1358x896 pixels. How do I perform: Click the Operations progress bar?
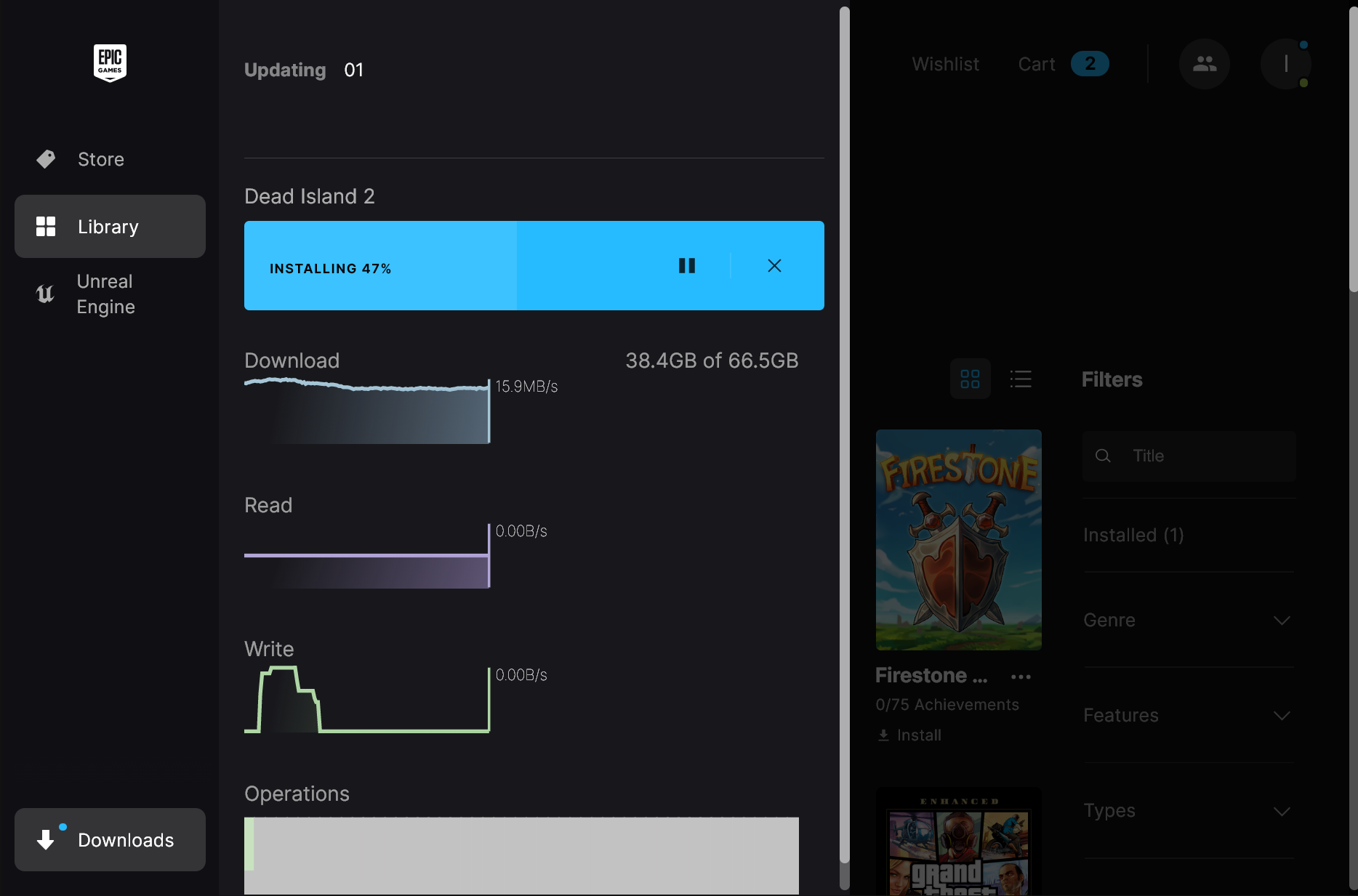point(521,855)
